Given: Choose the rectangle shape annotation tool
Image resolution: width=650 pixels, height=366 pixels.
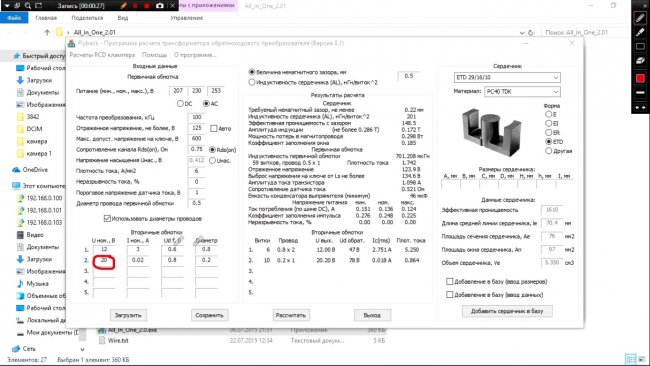Looking at the screenshot, I should (x=640, y=46).
